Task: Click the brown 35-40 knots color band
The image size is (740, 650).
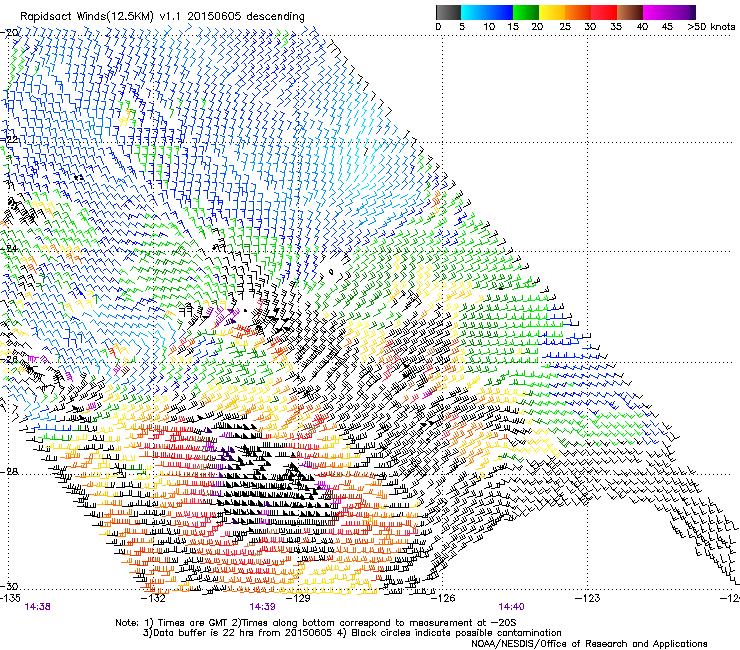Action: [x=630, y=12]
